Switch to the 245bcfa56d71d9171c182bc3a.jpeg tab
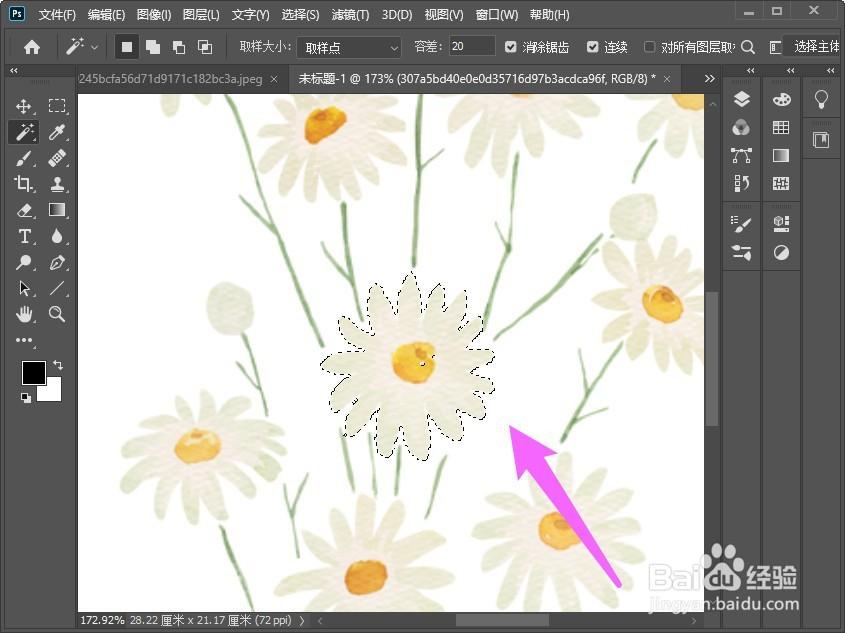This screenshot has width=845, height=633. click(170, 79)
